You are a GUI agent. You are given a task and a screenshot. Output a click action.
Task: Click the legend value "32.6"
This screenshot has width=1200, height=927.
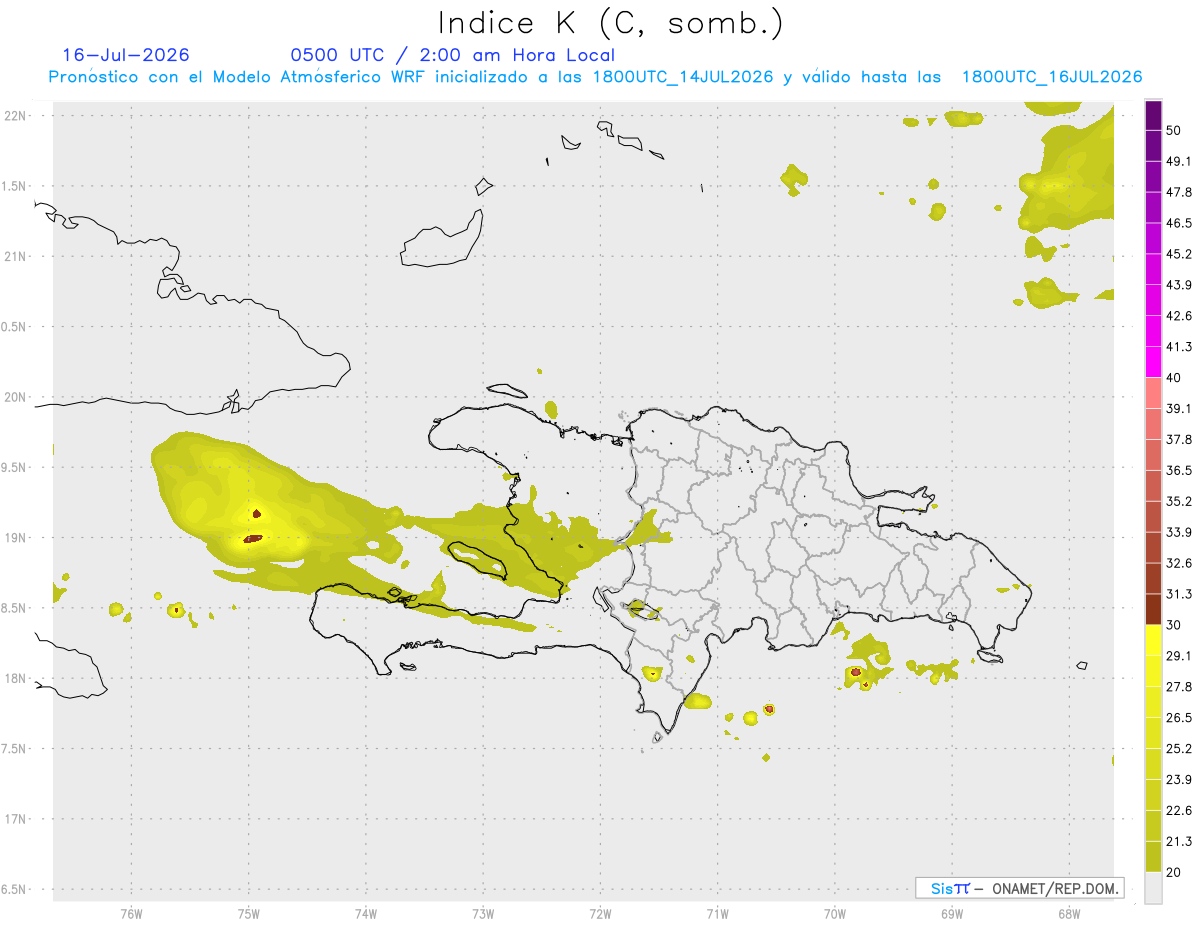[1180, 563]
